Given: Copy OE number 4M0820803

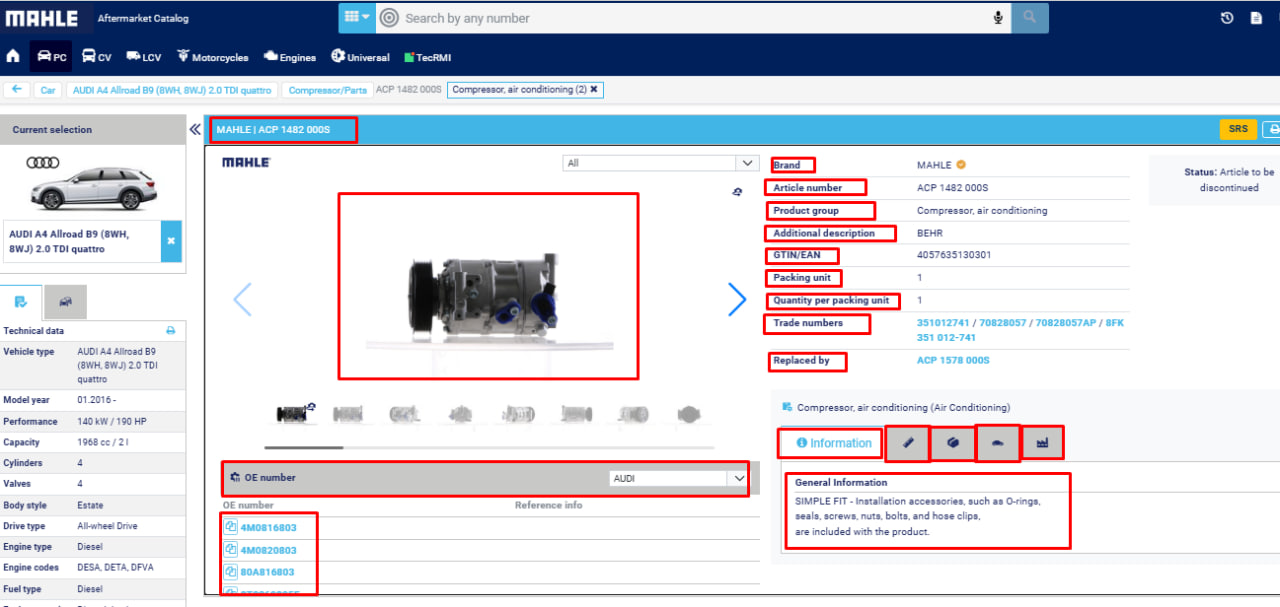Looking at the screenshot, I should (x=230, y=550).
